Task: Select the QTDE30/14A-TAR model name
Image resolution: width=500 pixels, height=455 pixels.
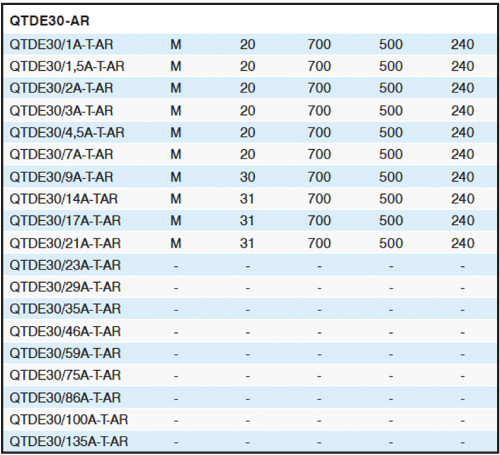Action: coord(64,199)
